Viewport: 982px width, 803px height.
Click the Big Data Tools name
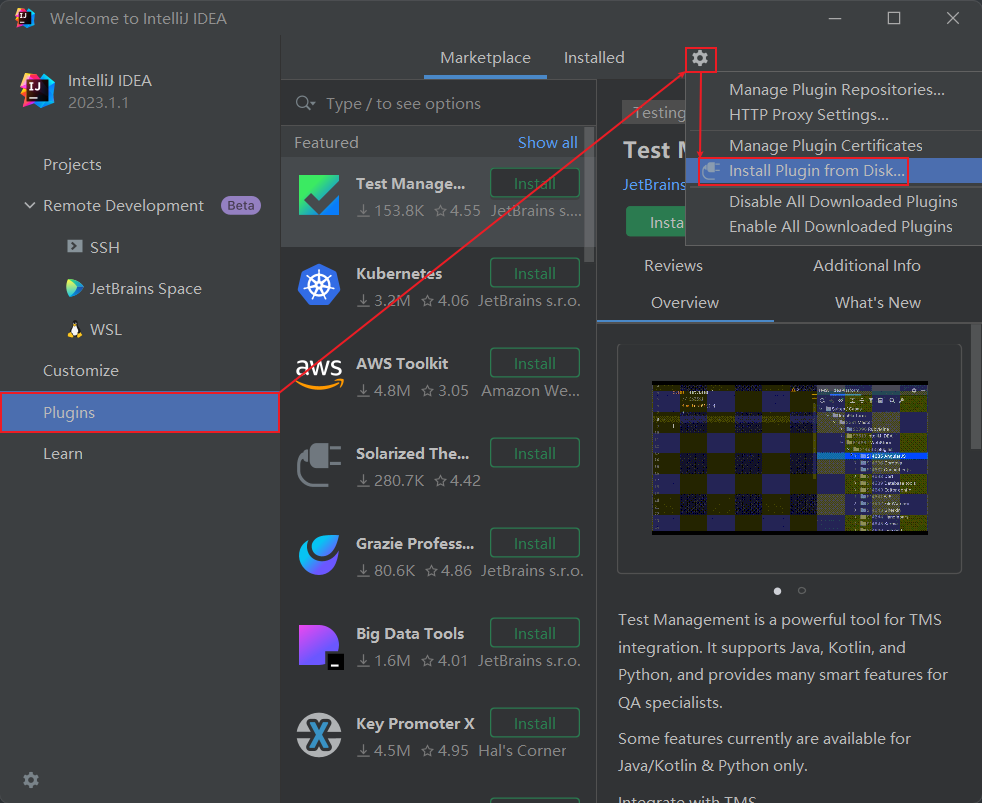tap(410, 633)
